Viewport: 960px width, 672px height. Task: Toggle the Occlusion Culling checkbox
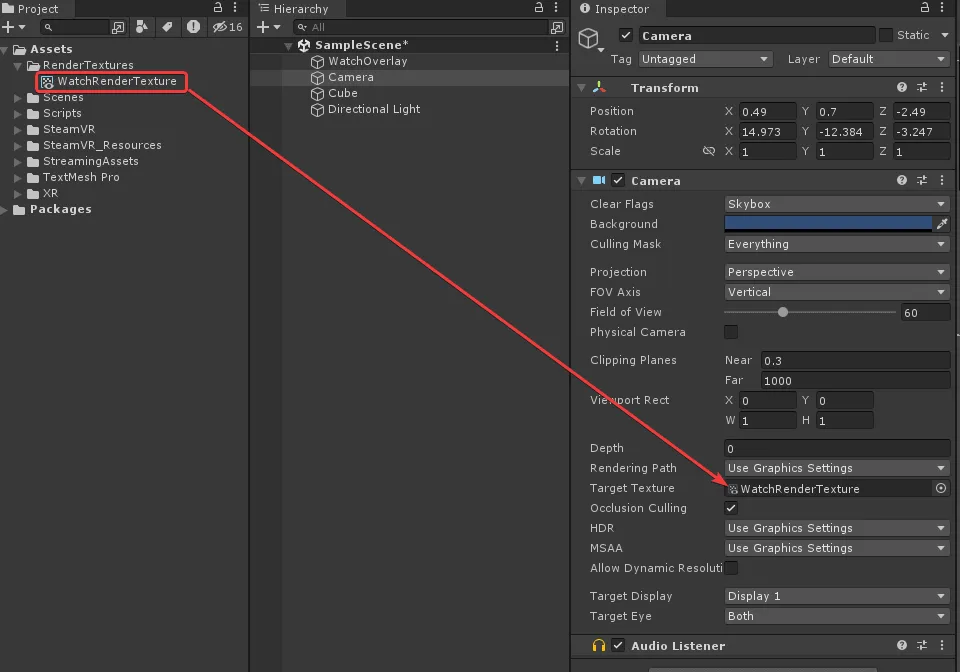pos(731,508)
